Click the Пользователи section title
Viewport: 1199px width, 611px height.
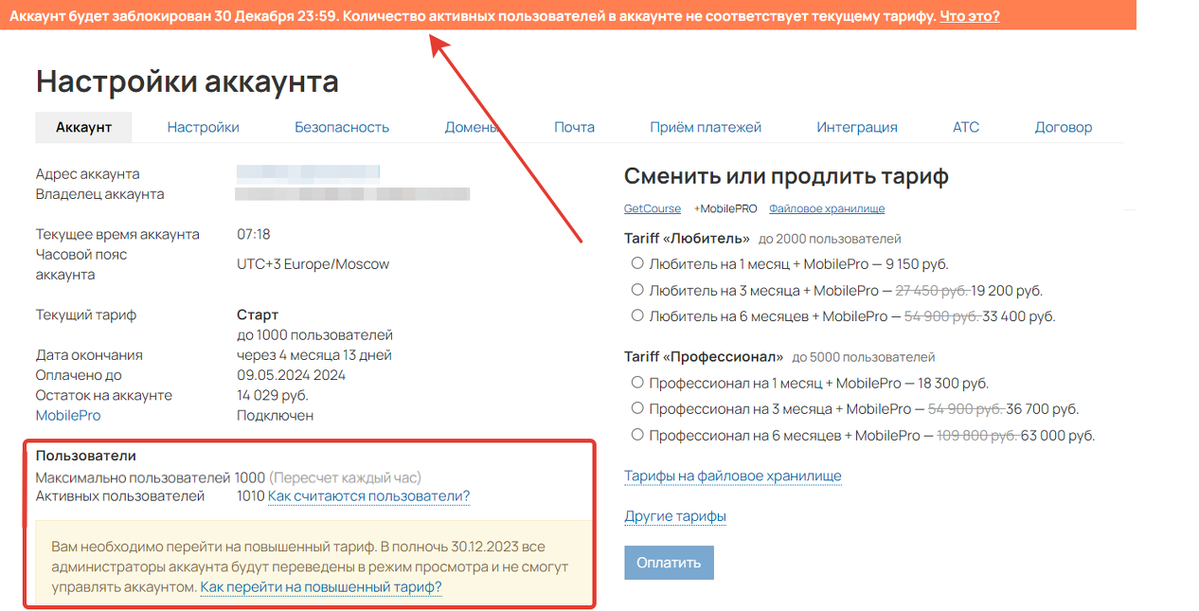coord(86,456)
